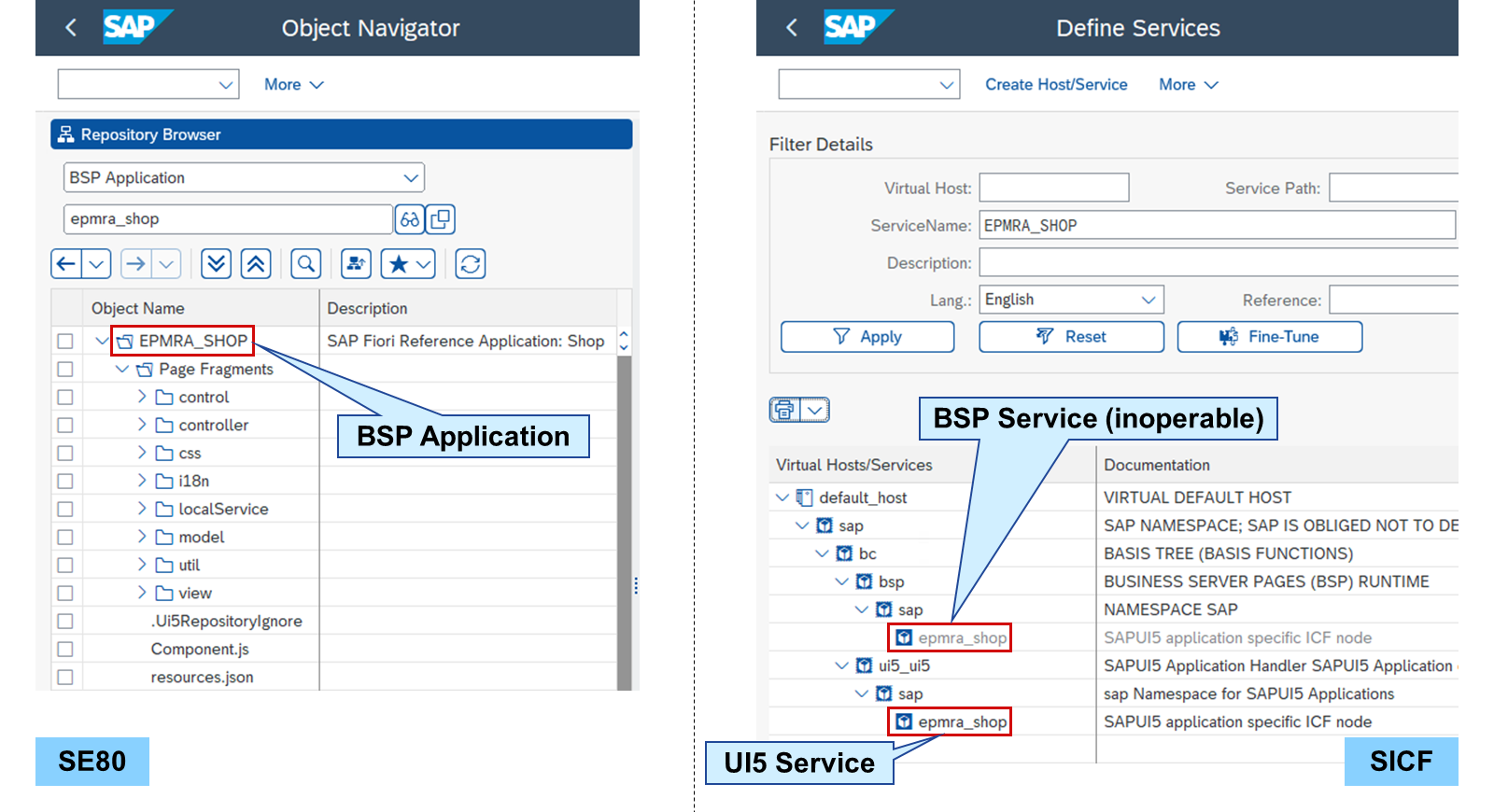Click the EPMRA_SHOP BSP application icon
This screenshot has height=812, width=1494.
[x=125, y=342]
